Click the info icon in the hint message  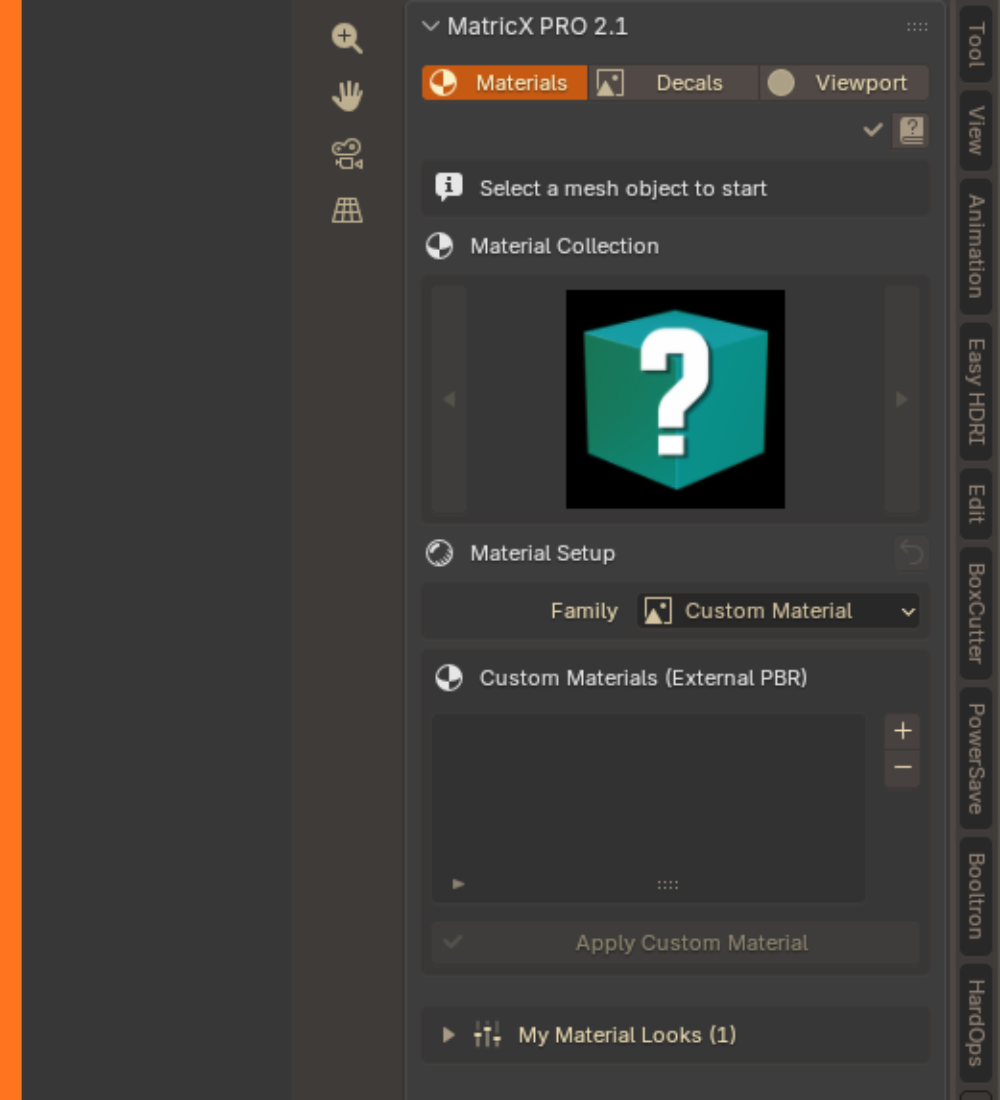point(448,187)
